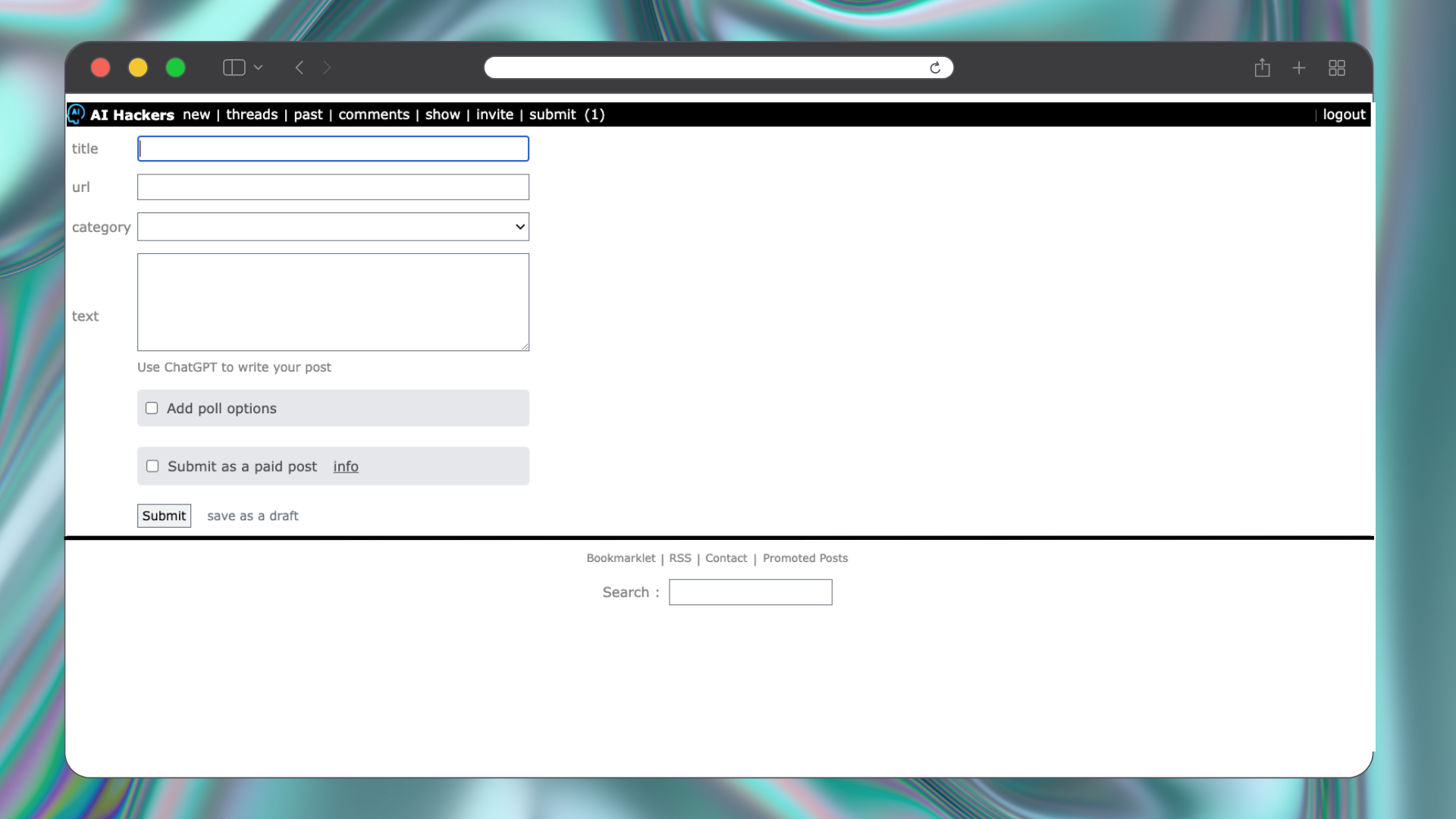The height and width of the screenshot is (819, 1456).
Task: Check Submit as a paid post
Action: tap(152, 466)
